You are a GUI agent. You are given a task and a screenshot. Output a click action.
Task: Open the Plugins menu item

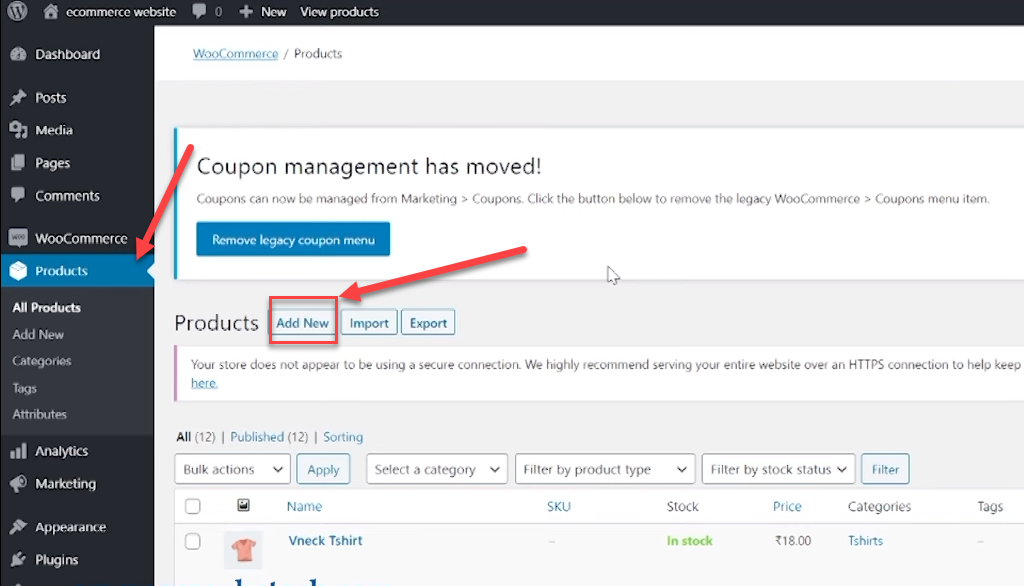pos(57,559)
